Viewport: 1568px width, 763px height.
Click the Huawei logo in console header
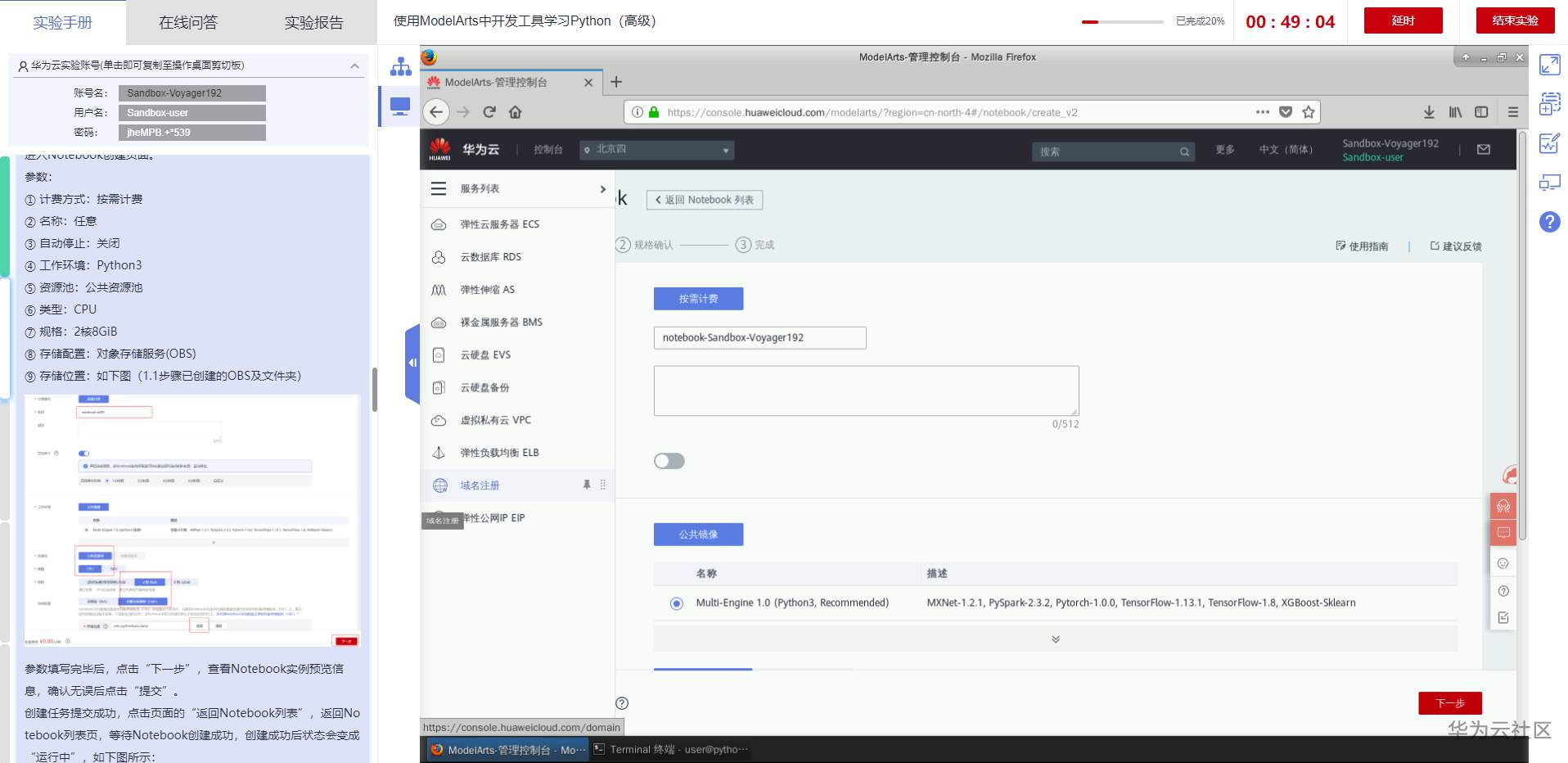point(439,149)
